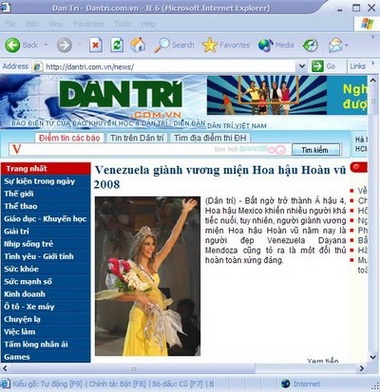Open Tấm lòng nhân ái section
The width and height of the screenshot is (380, 392).
(x=46, y=344)
